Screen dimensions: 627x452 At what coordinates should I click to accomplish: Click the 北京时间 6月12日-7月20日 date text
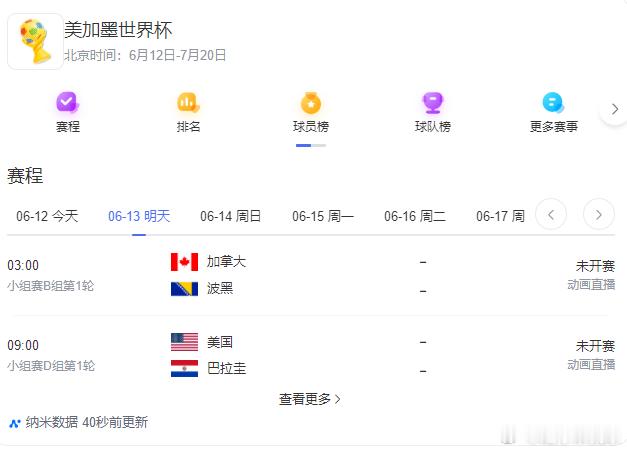coord(145,55)
